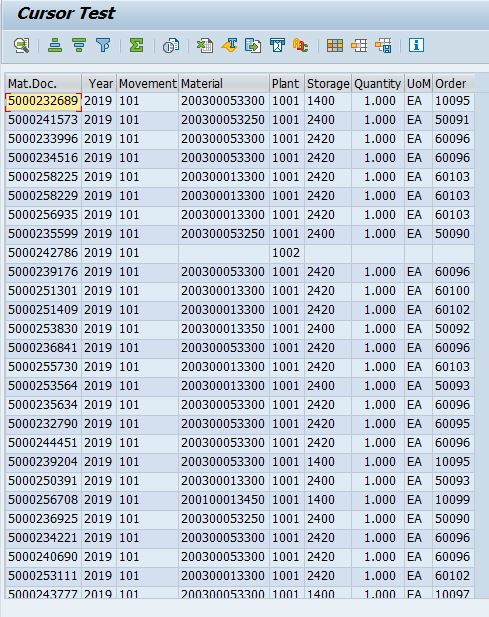Click document number 5000234221
The height and width of the screenshot is (617, 489).
[x=43, y=538]
